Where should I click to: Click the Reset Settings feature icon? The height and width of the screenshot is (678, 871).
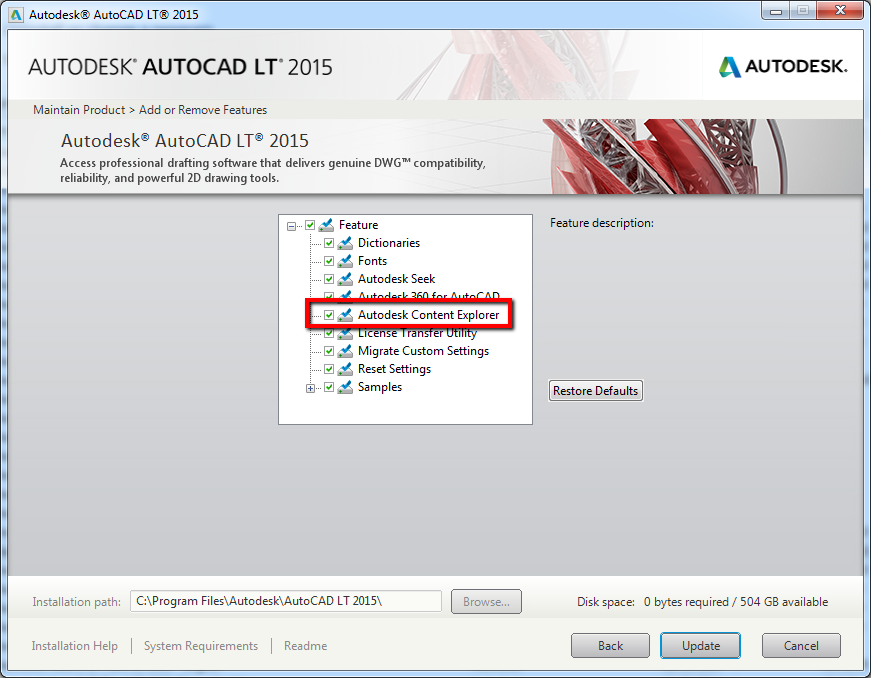[x=346, y=368]
